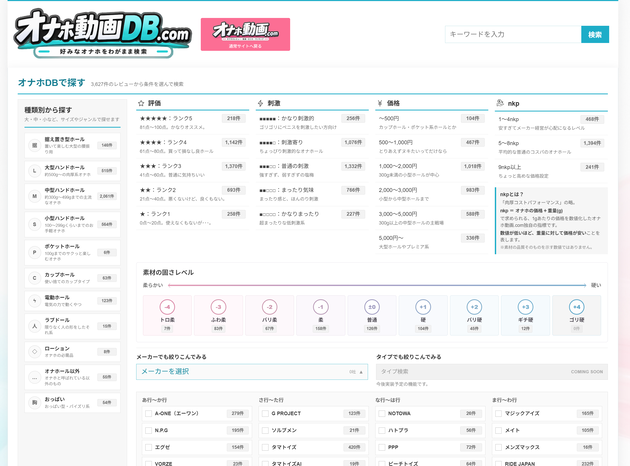The image size is (630, 466).
Task: Select the S 小型ハンドホール category icon
Action: 35,224
